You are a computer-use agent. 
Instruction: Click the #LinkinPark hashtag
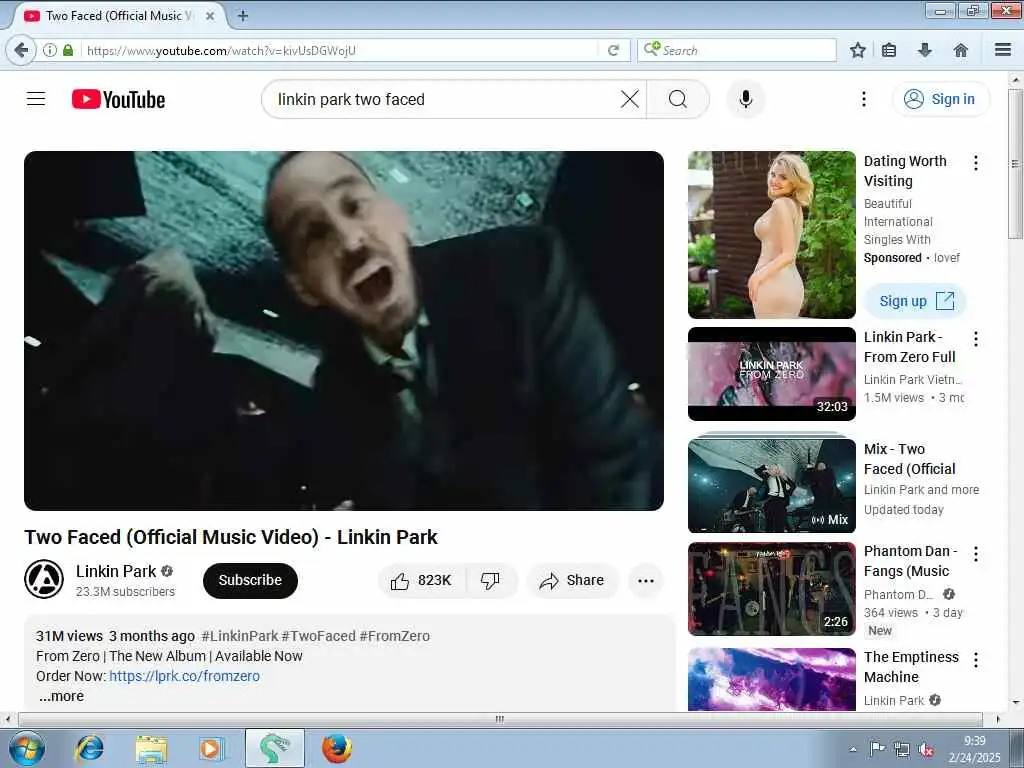240,636
